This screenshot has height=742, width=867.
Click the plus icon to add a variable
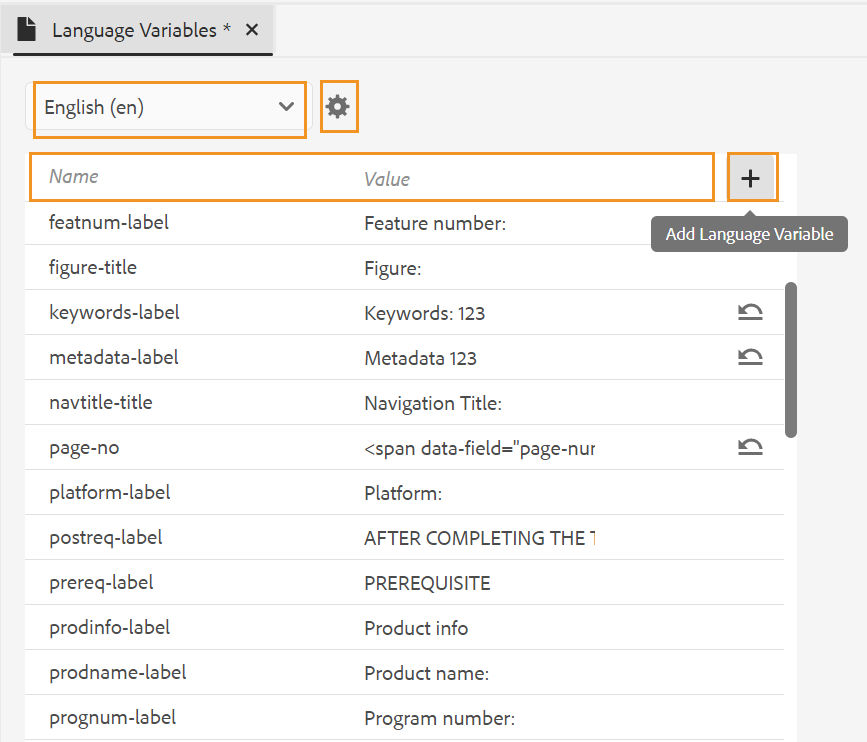pos(751,177)
